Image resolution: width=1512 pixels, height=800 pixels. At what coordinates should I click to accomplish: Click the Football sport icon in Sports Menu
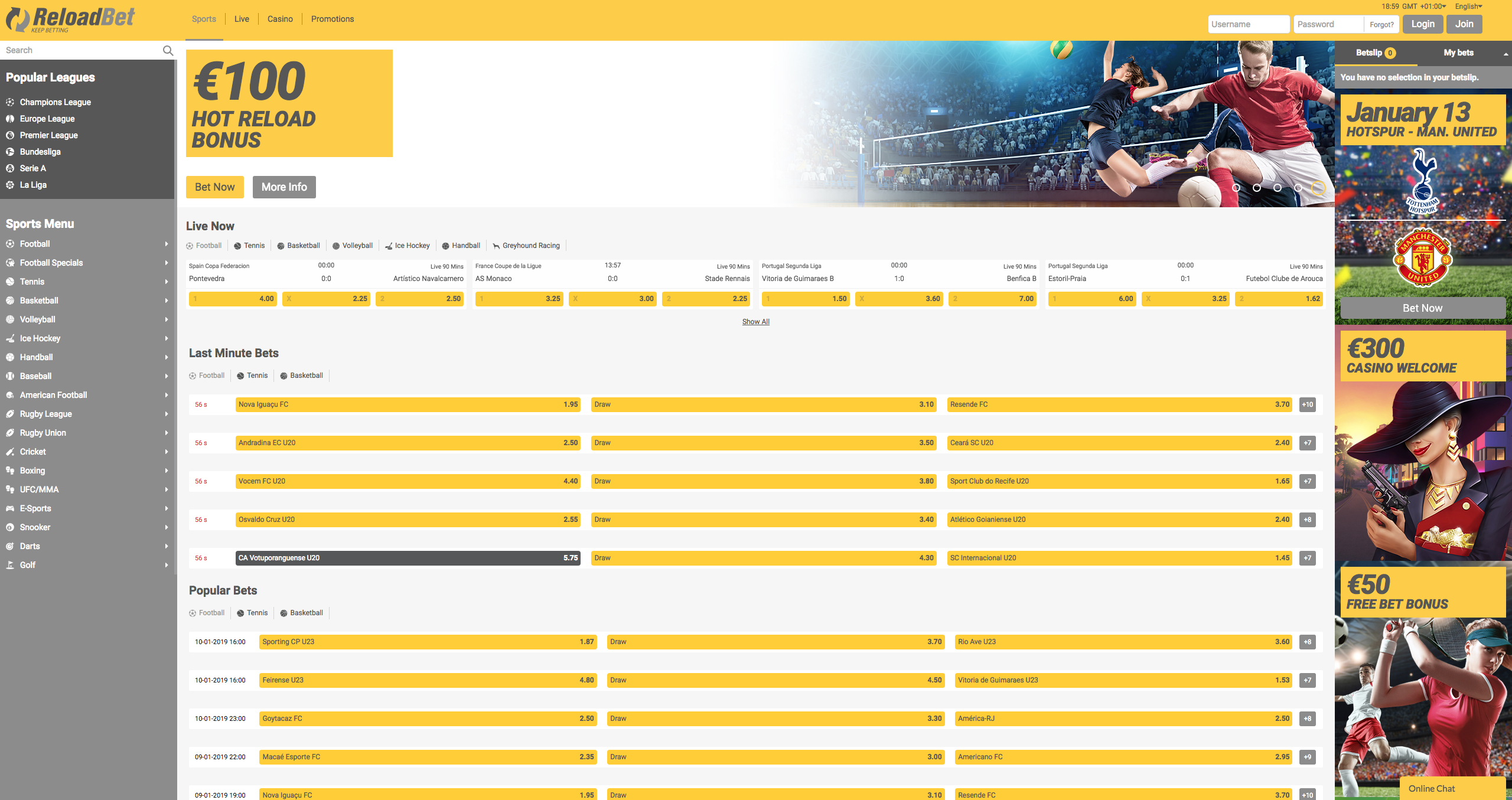[10, 244]
